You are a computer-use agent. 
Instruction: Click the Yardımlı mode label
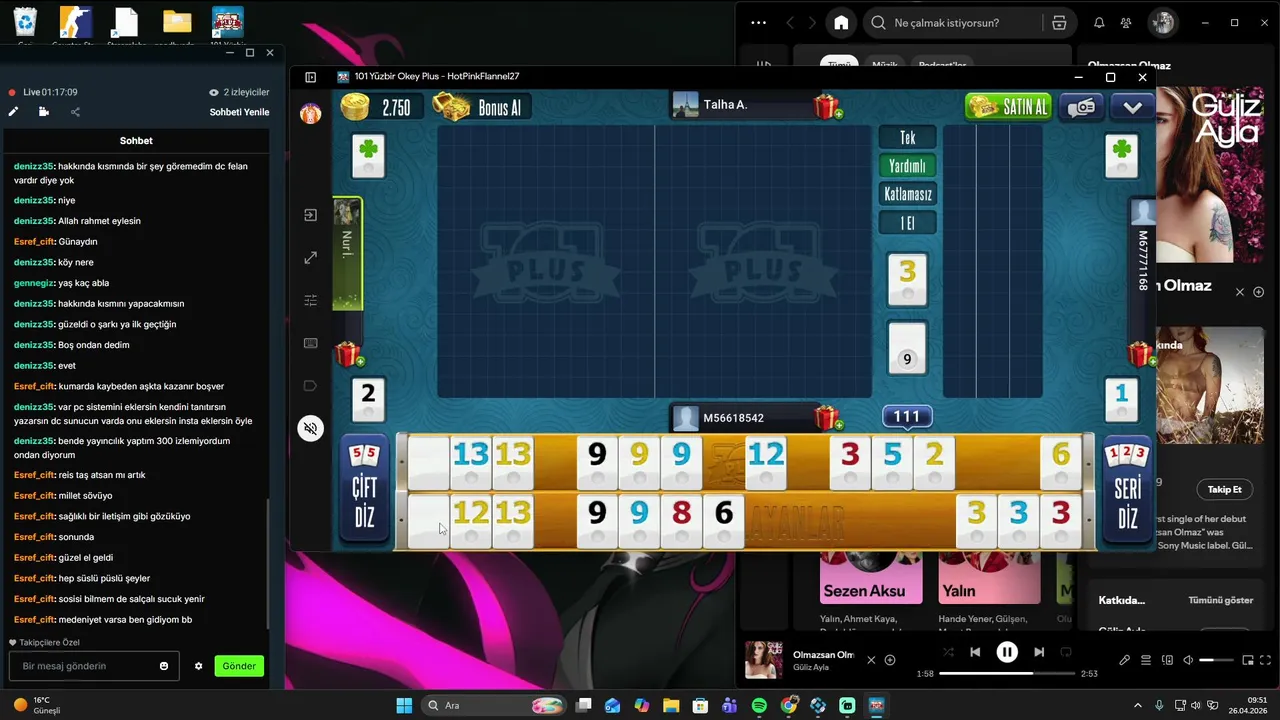pos(907,166)
